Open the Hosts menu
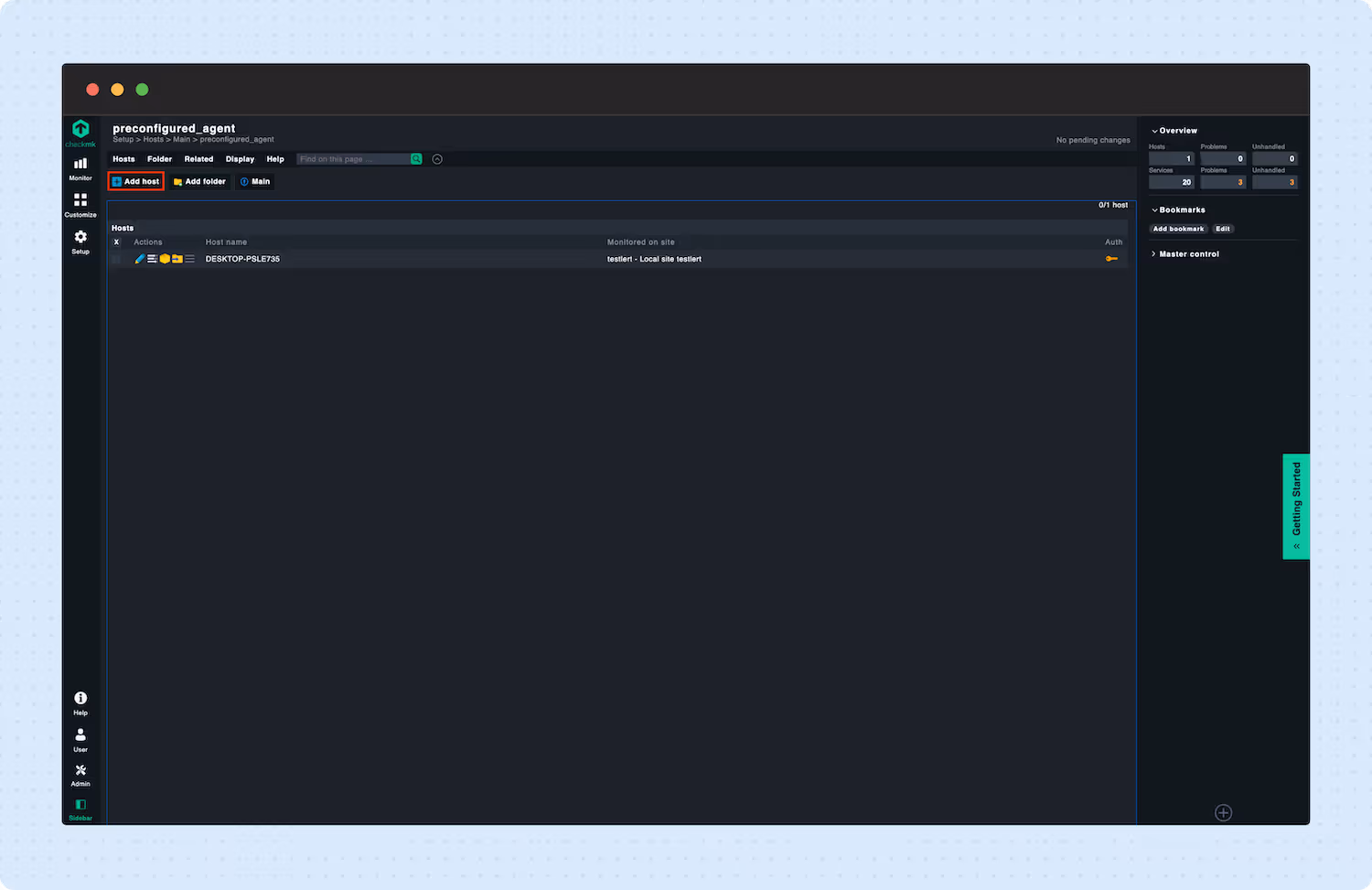The height and width of the screenshot is (890, 1372). point(123,158)
